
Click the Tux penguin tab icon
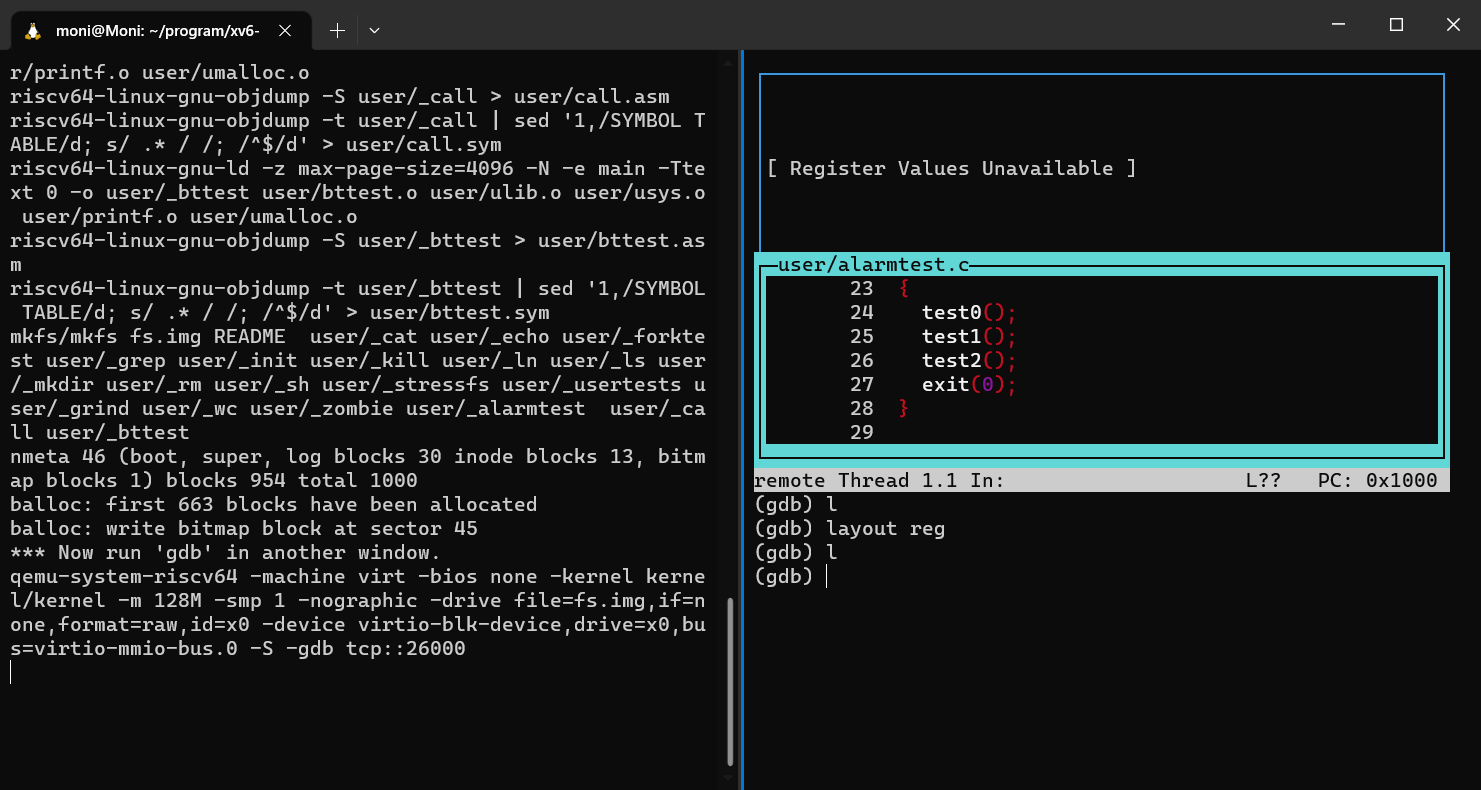click(33, 31)
